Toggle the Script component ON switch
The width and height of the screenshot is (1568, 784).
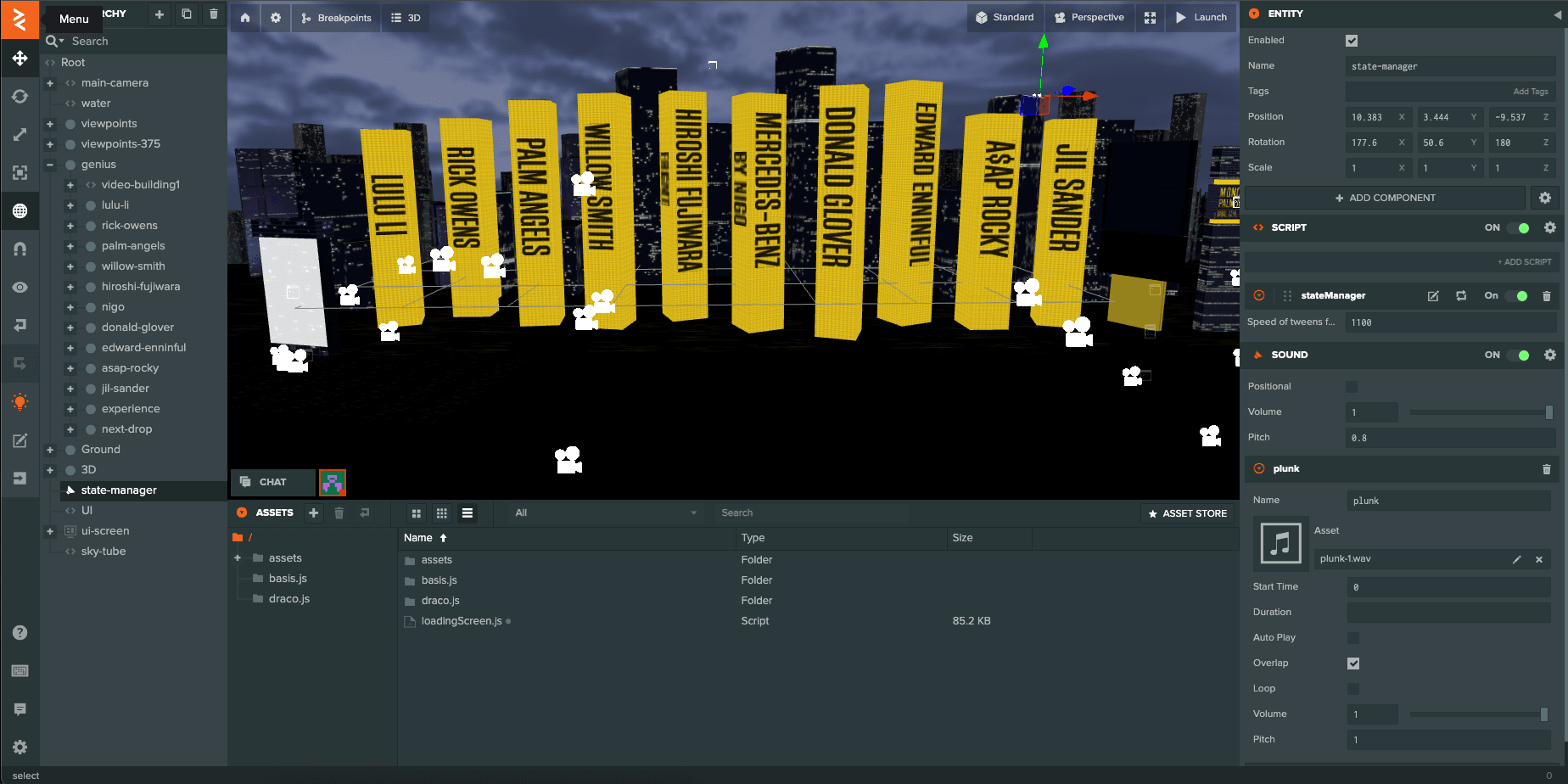pos(1520,228)
